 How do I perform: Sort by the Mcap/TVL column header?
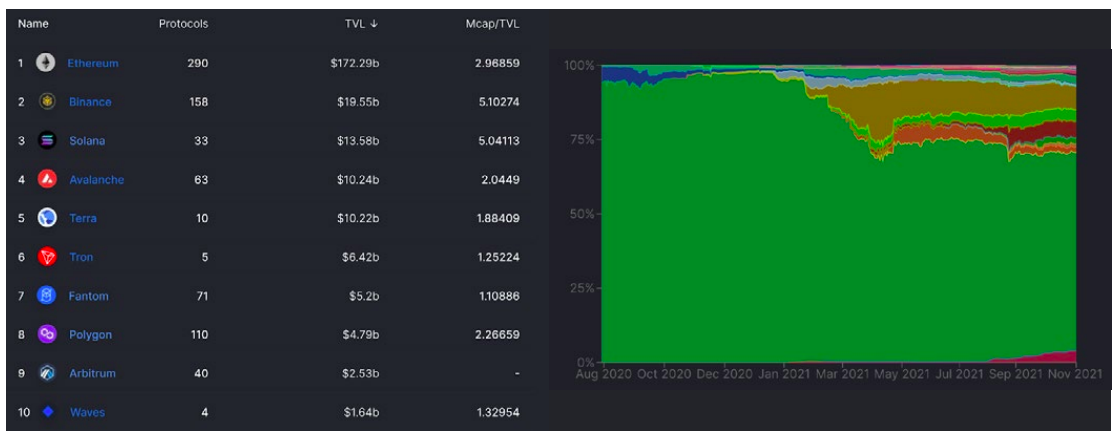click(492, 24)
